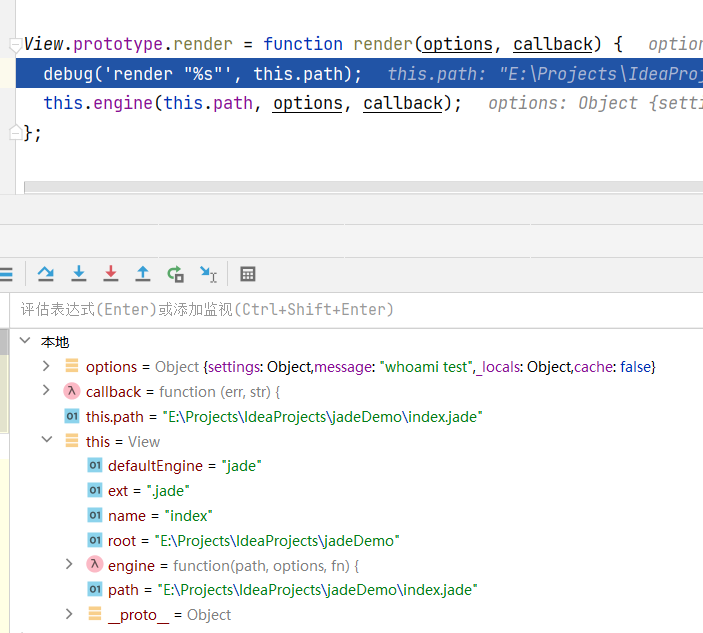Select the ext = ".jade" row

(356, 490)
